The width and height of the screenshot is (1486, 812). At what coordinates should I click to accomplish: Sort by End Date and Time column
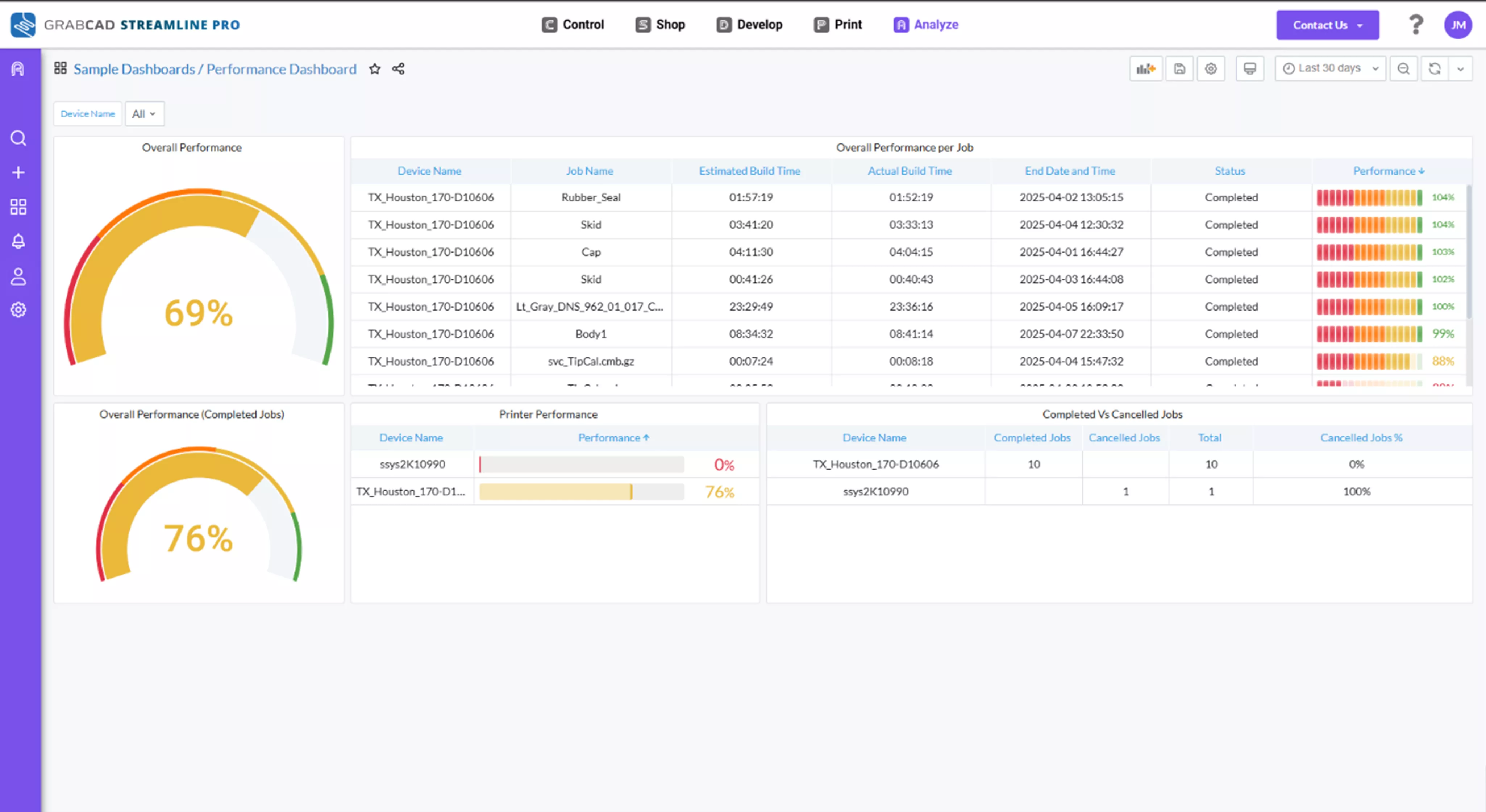(x=1070, y=171)
